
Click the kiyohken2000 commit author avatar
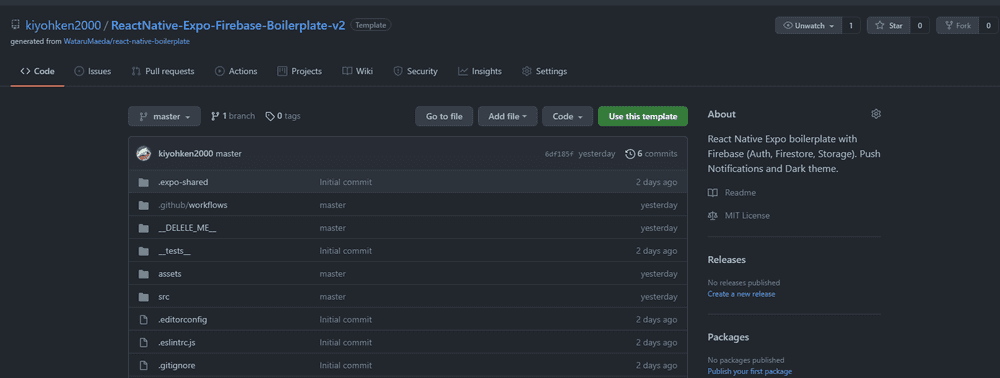[144, 154]
